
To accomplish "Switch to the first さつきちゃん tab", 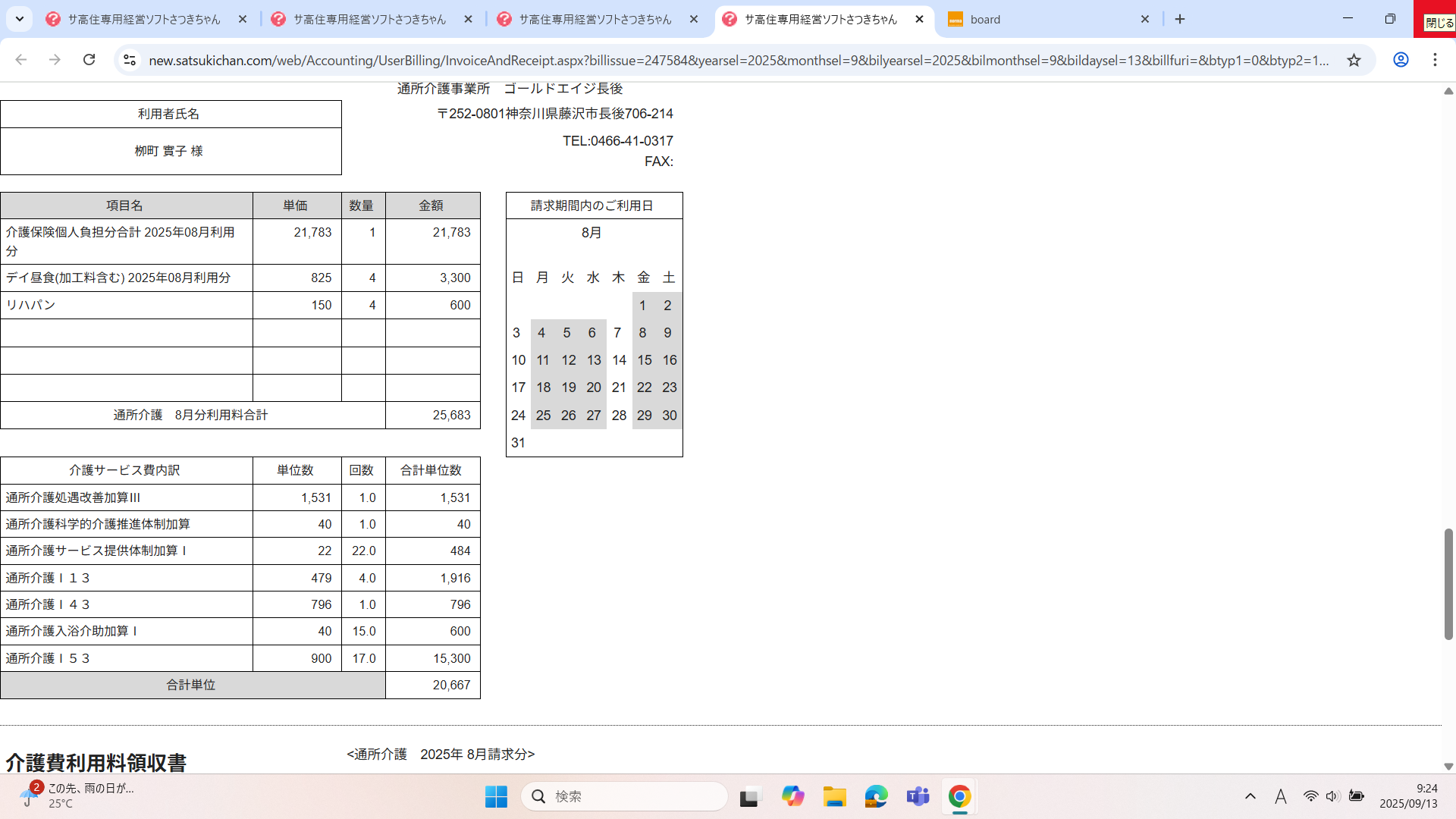I will [144, 20].
